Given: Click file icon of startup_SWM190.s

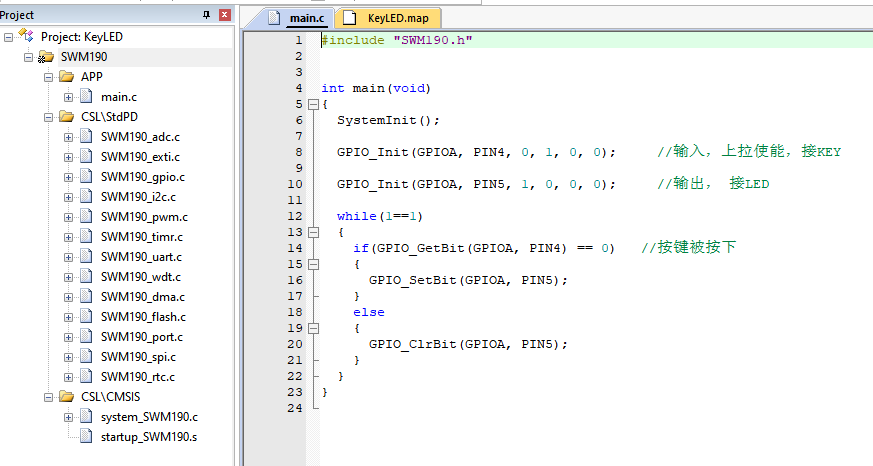Looking at the screenshot, I should 86,436.
